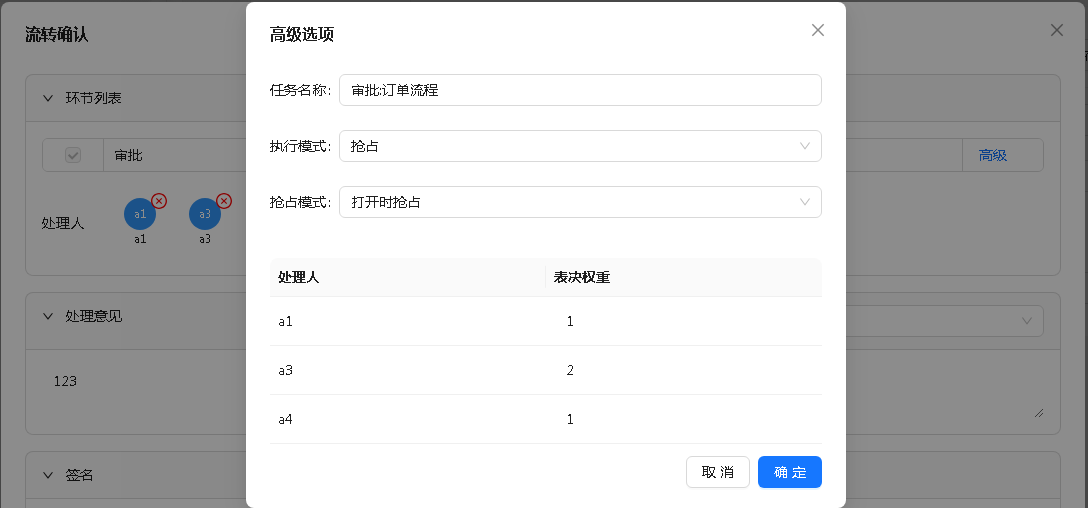The image size is (1088, 508).
Task: Collapse the 处理意见 section
Action: point(48,316)
